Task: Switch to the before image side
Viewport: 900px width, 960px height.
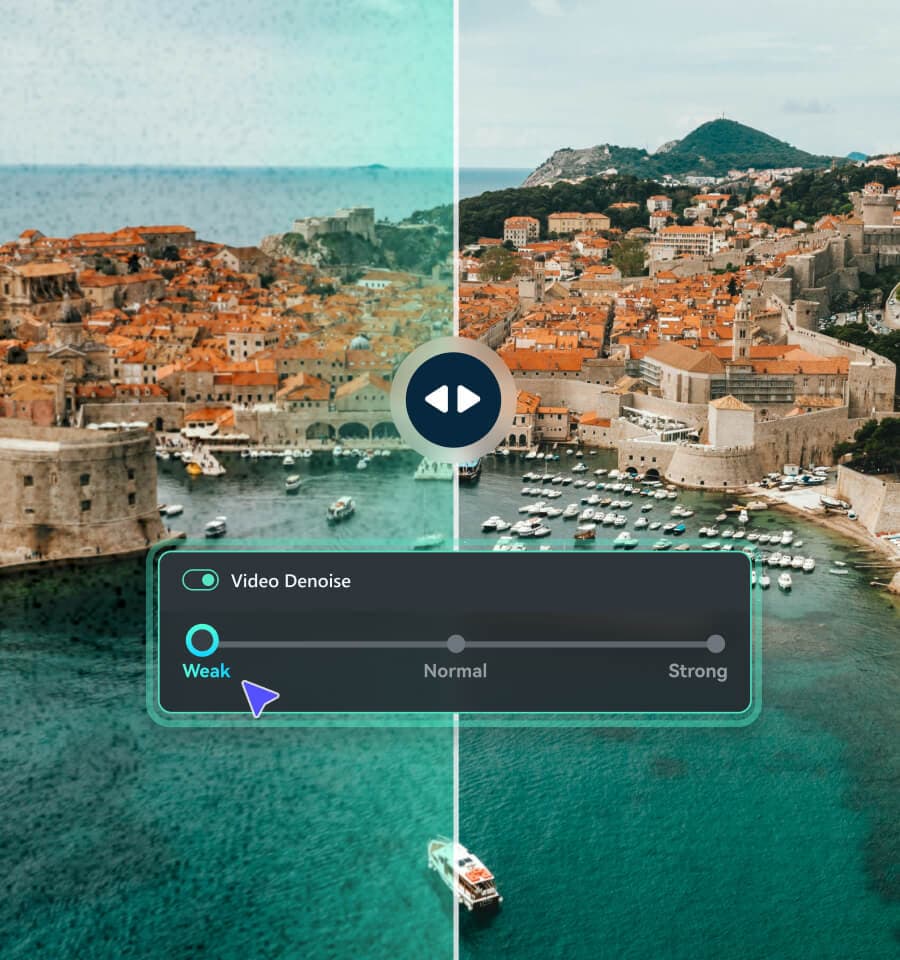Action: click(220, 300)
